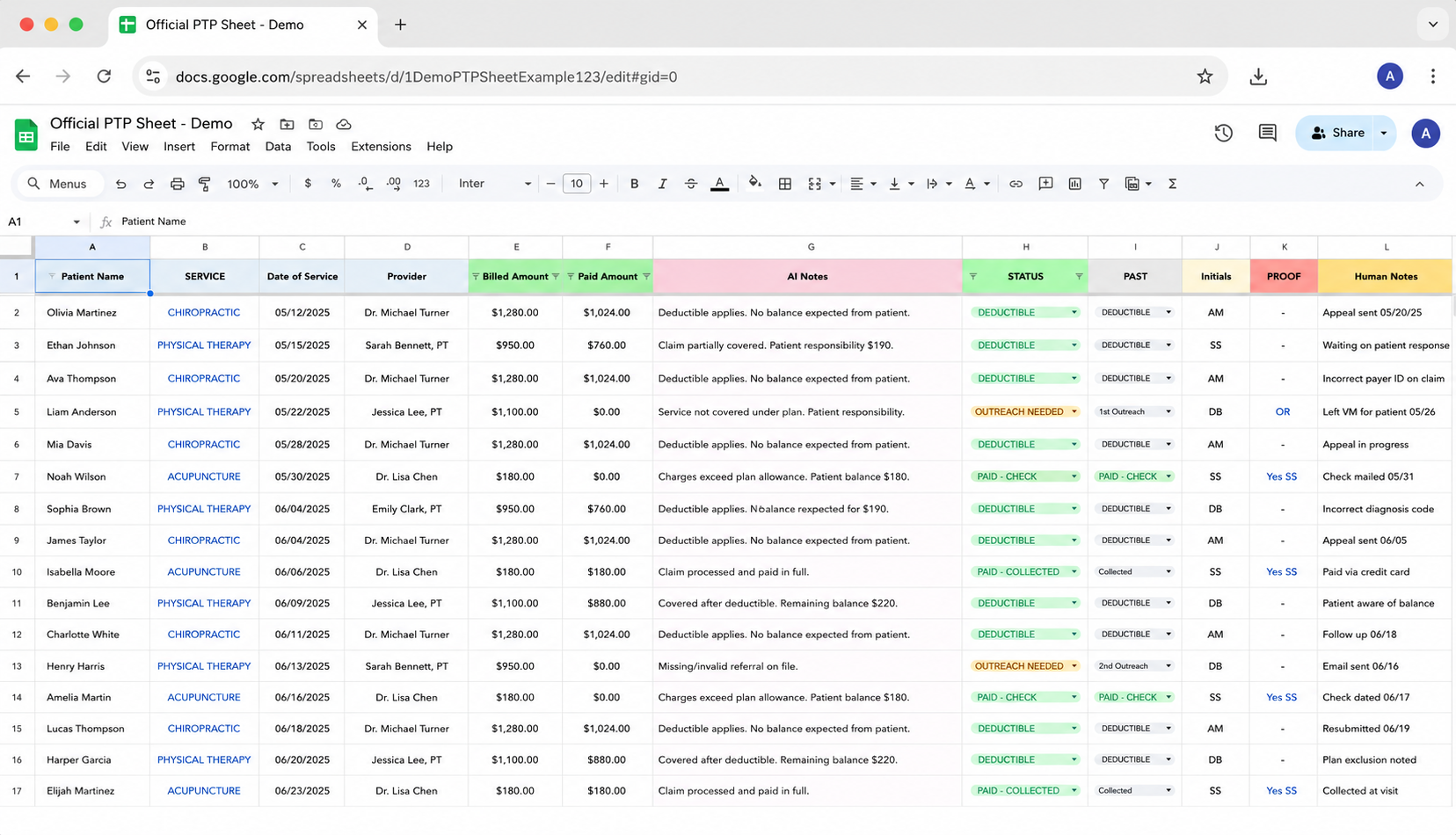Image resolution: width=1456 pixels, height=835 pixels.
Task: Open the Extensions menu
Action: click(x=381, y=147)
